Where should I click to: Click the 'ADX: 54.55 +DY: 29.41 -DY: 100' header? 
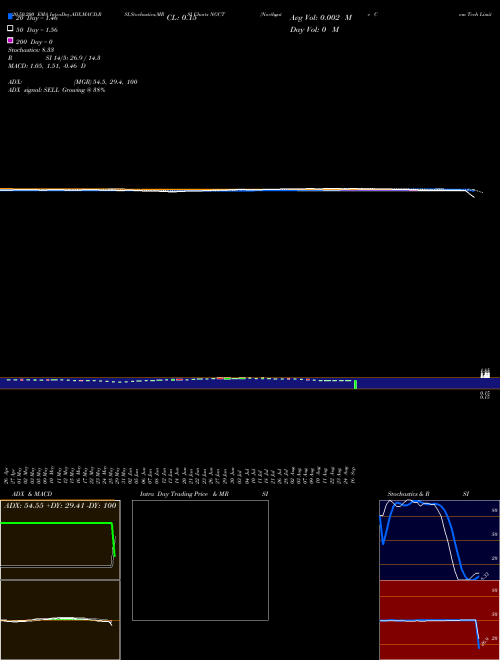tap(60, 505)
